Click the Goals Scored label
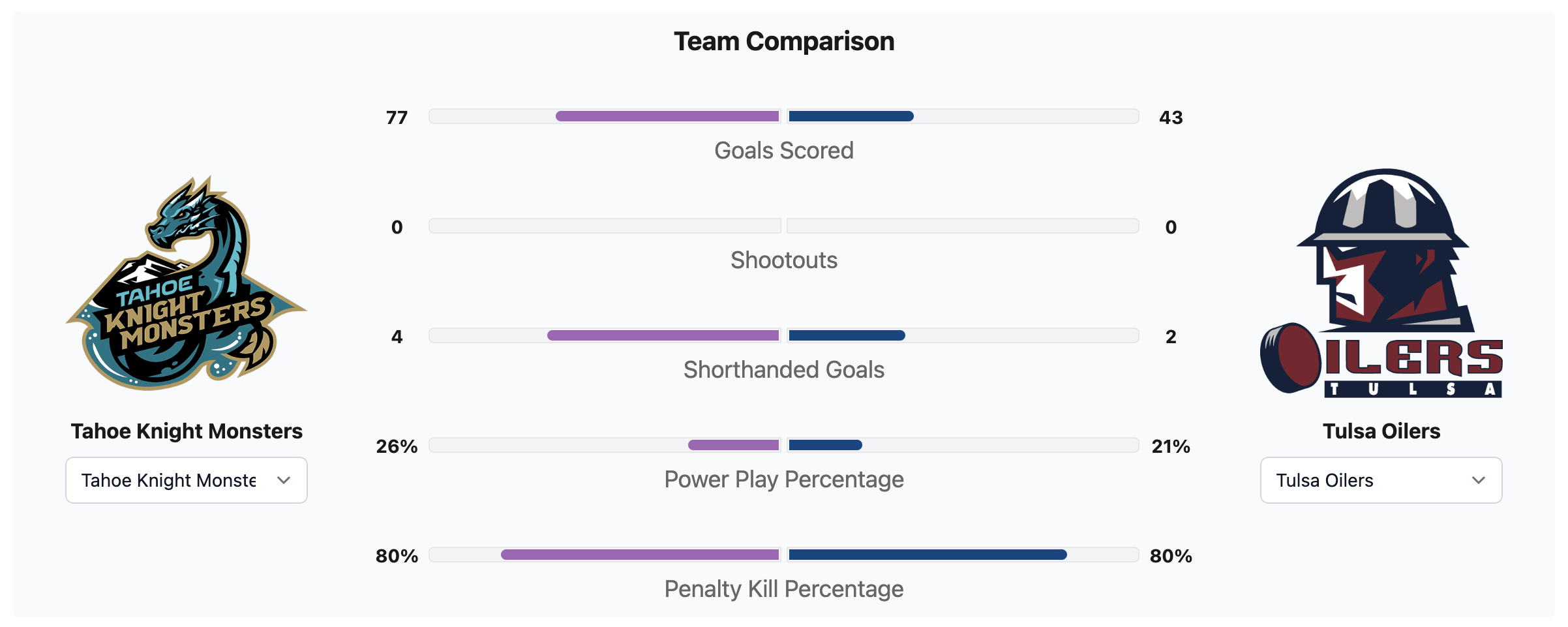Image resolution: width=1568 pixels, height=627 pixels. coord(784,151)
